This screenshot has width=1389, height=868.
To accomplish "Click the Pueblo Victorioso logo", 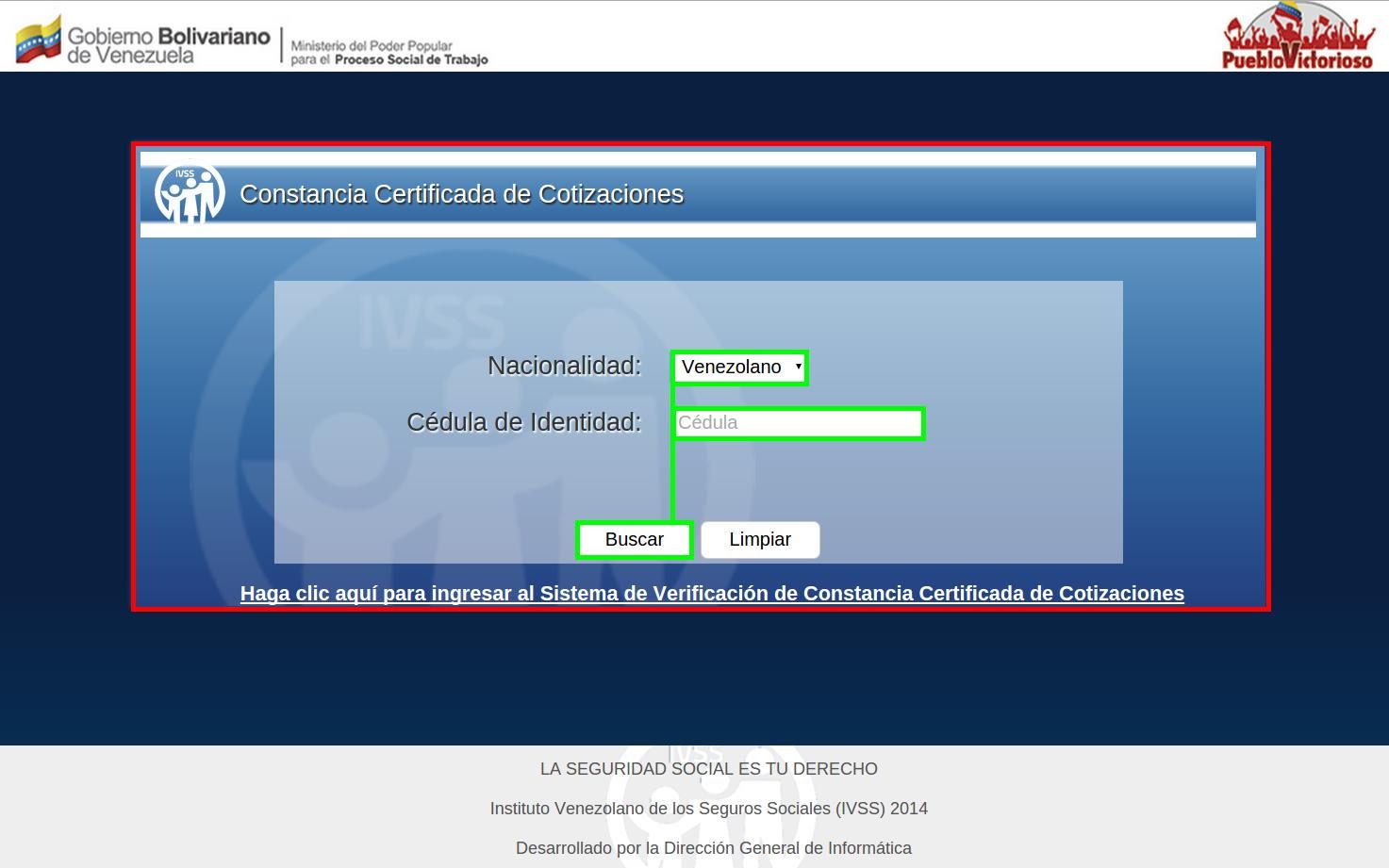I will (1298, 36).
